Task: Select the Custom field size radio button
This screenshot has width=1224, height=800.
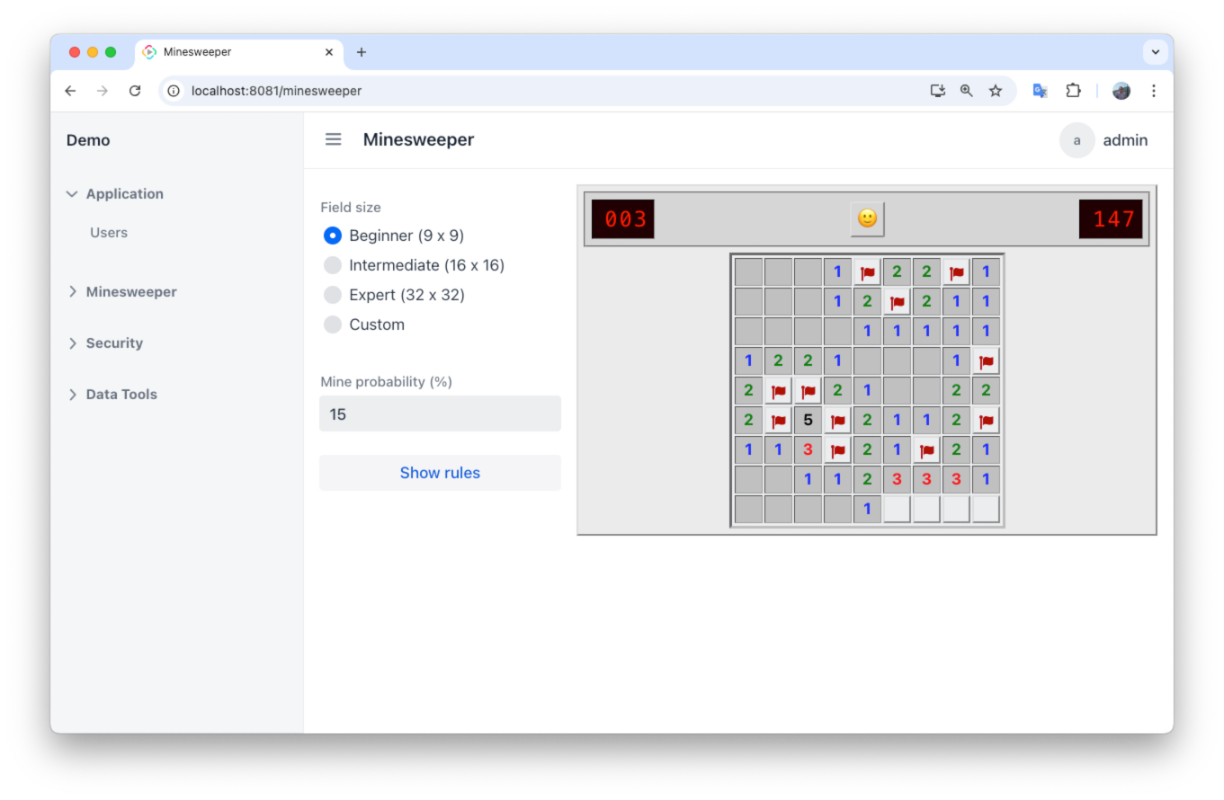Action: 333,325
